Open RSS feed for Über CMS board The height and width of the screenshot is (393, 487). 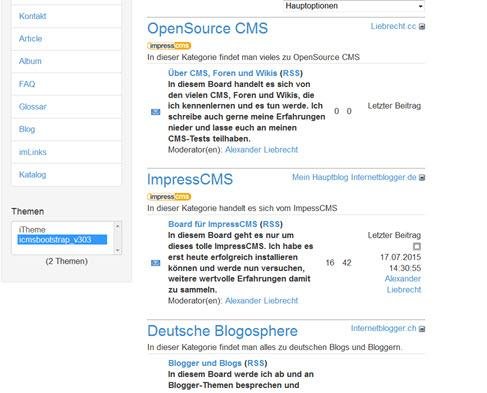click(x=291, y=73)
